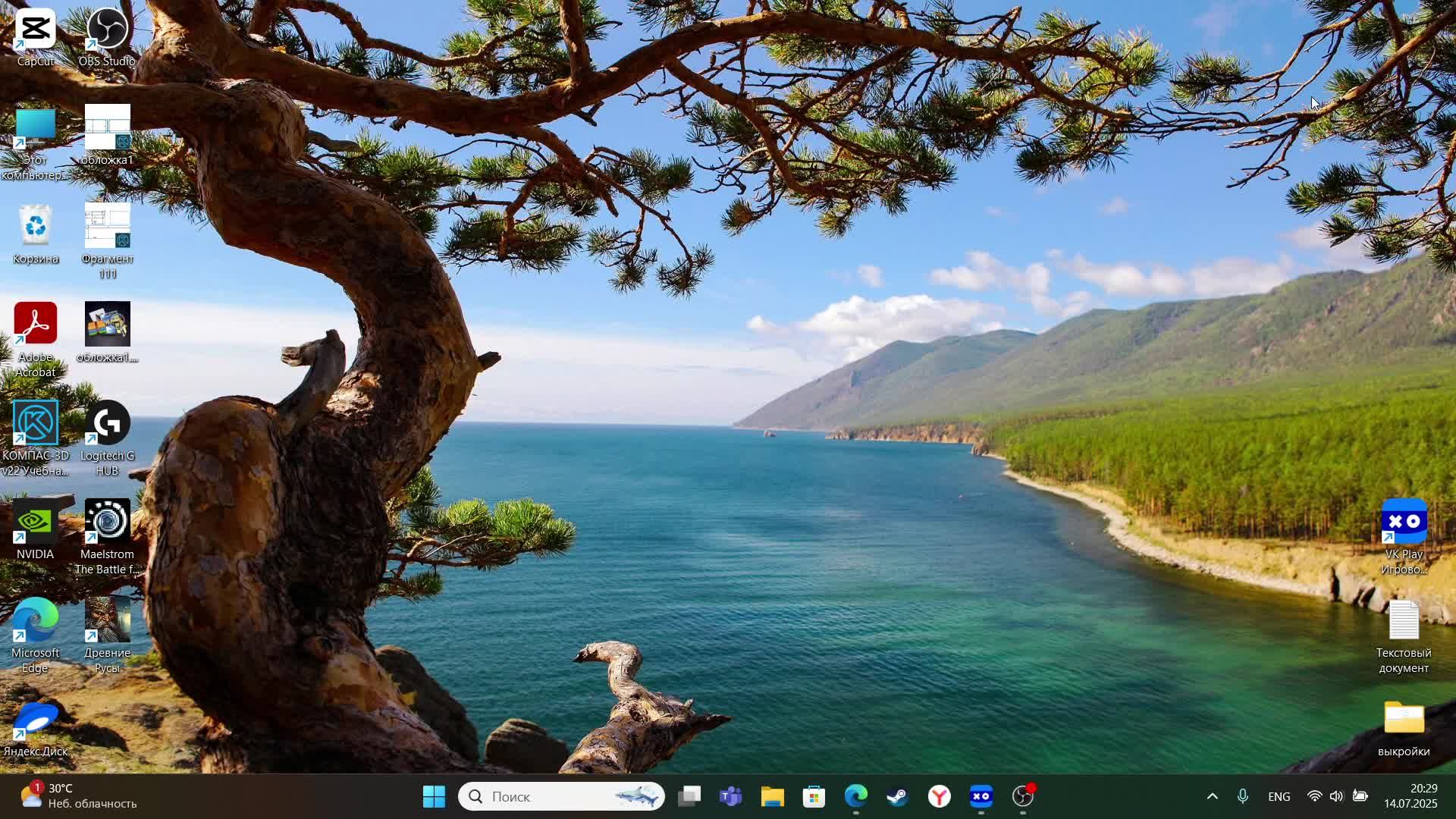Open clock and date calendar flyout
The width and height of the screenshot is (1456, 819).
(x=1410, y=796)
